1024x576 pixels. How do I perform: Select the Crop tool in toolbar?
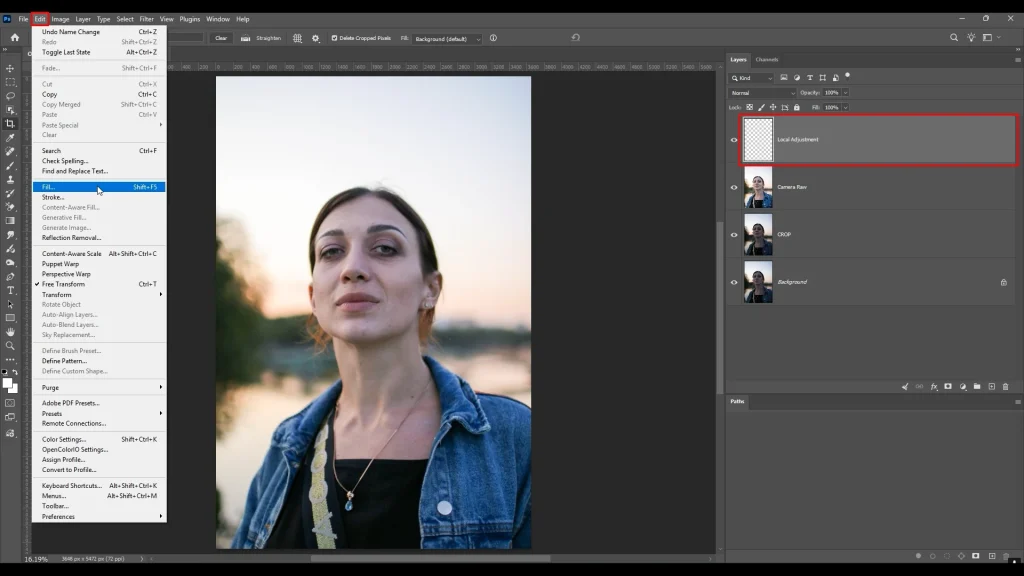(10, 123)
